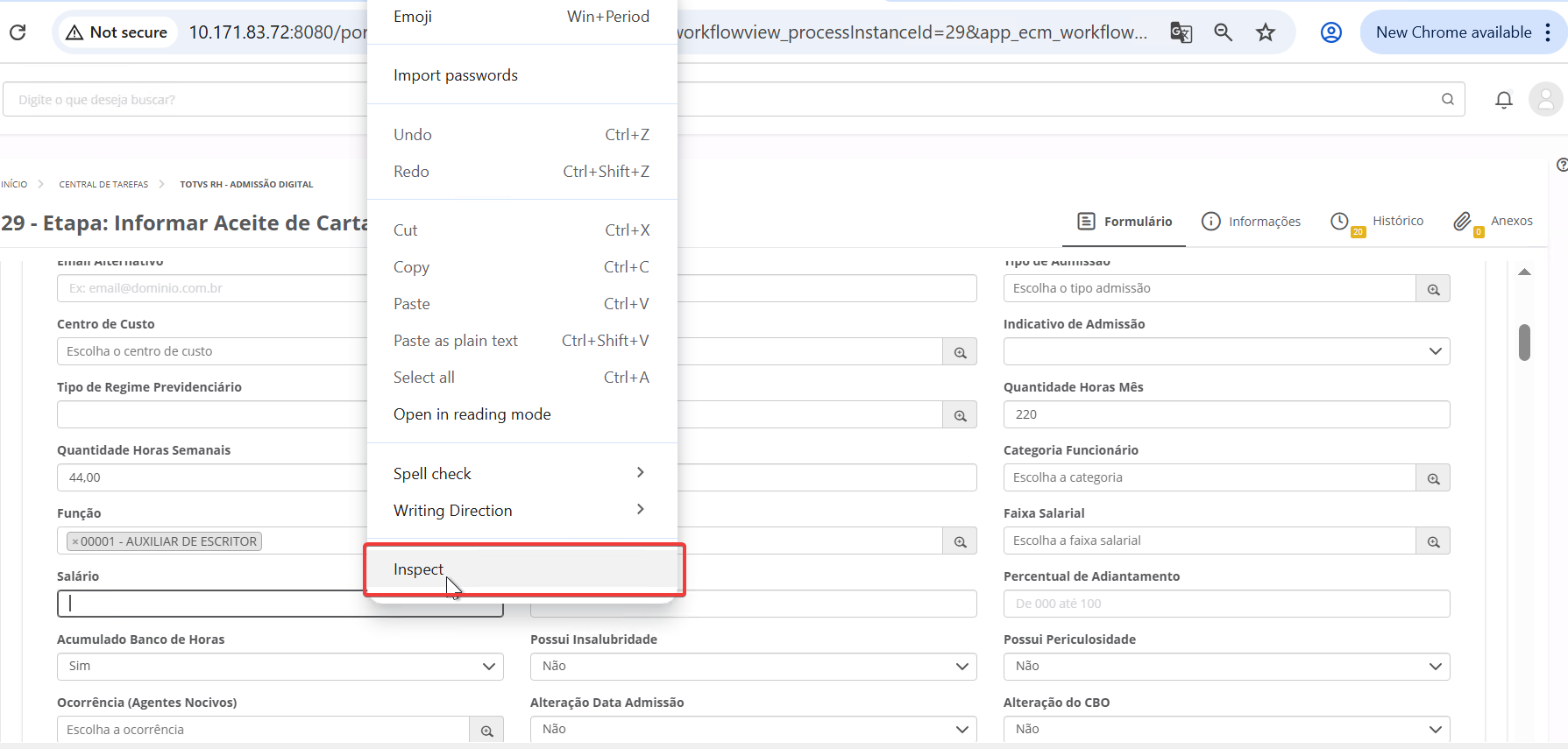
Task: Choose Copy from the context menu
Action: pos(521,267)
